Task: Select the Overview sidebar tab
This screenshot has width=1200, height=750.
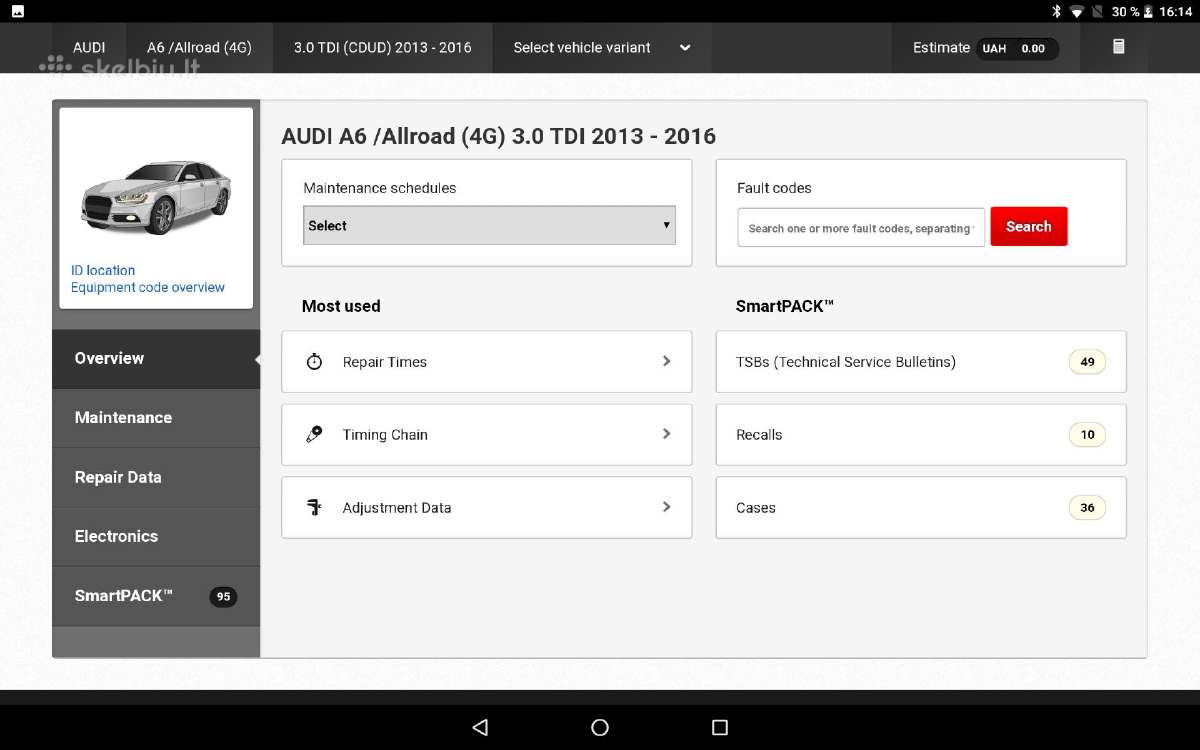Action: 156,358
